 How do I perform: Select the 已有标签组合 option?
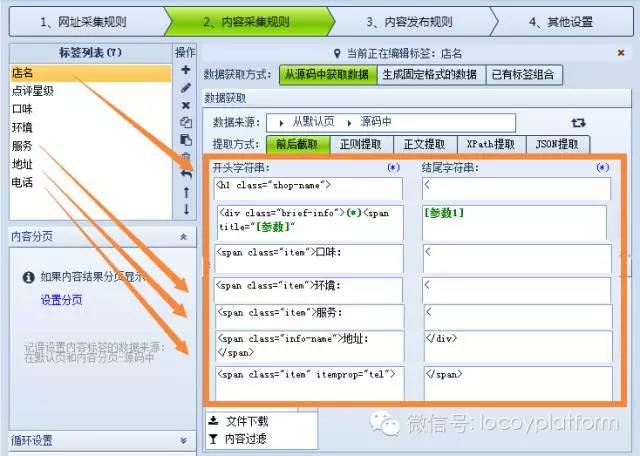point(524,75)
